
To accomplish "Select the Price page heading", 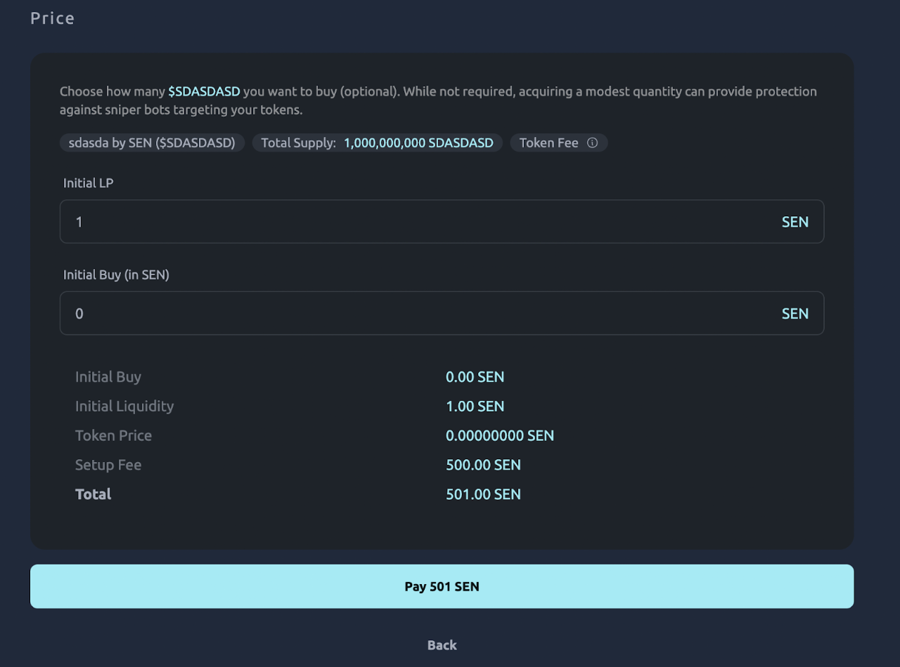I will (x=51, y=17).
